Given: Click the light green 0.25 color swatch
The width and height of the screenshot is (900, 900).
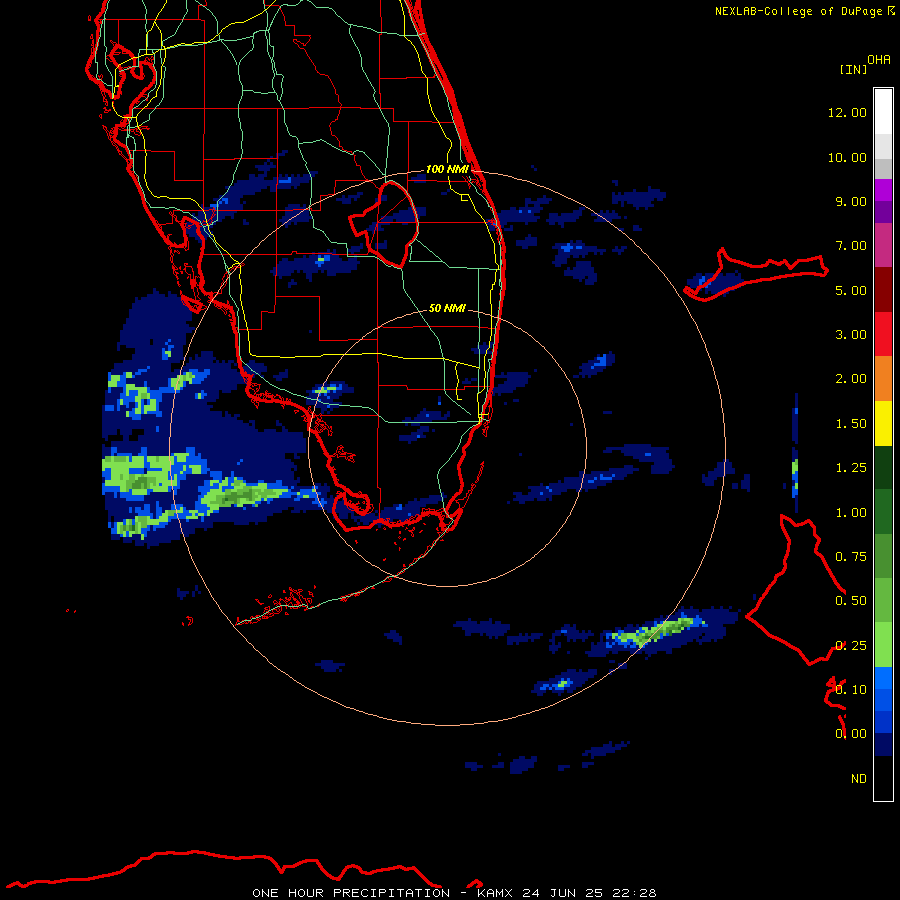Looking at the screenshot, I should [883, 645].
